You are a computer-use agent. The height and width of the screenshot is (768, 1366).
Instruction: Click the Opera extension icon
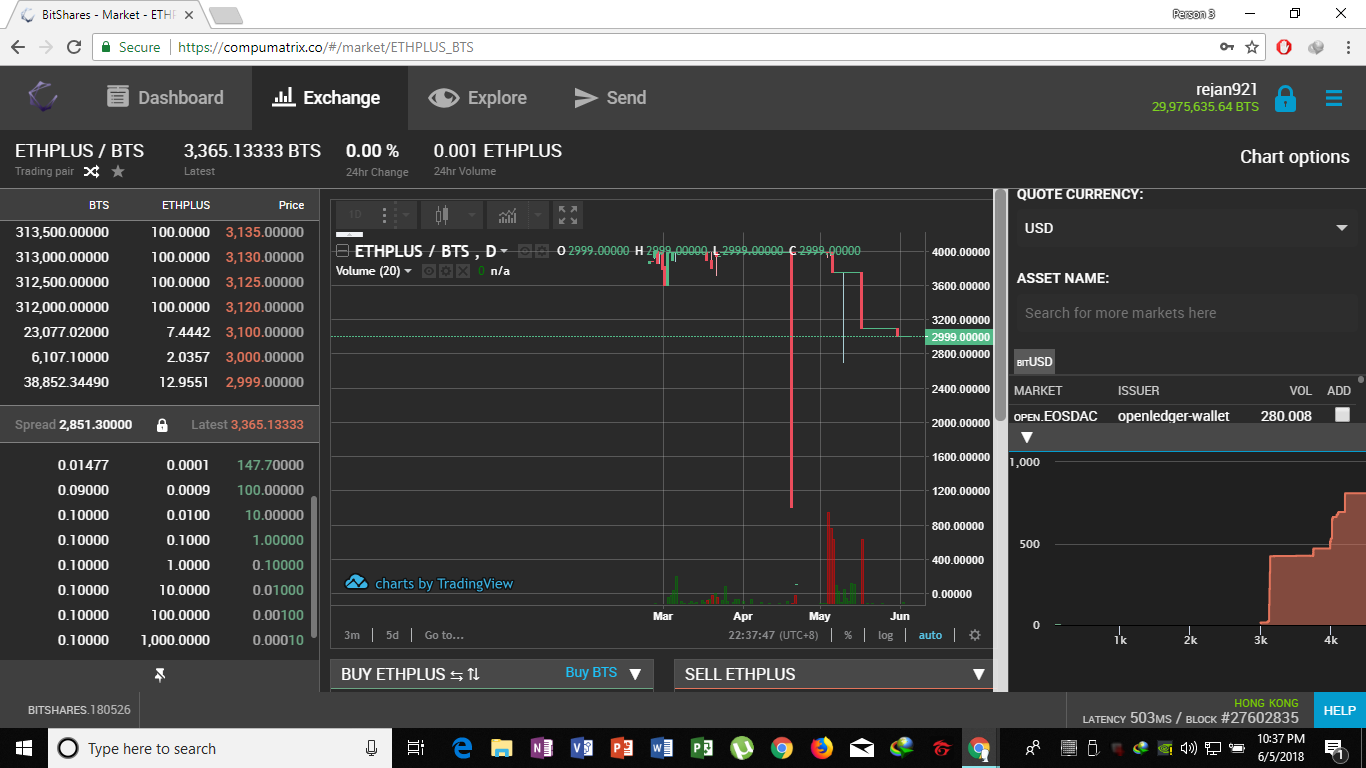coord(1285,47)
